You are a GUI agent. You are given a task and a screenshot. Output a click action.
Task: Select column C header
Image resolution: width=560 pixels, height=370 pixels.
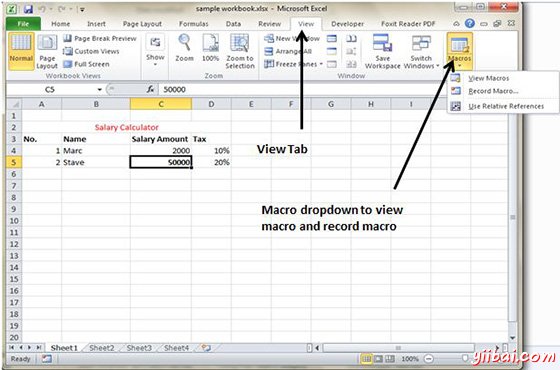click(x=161, y=104)
